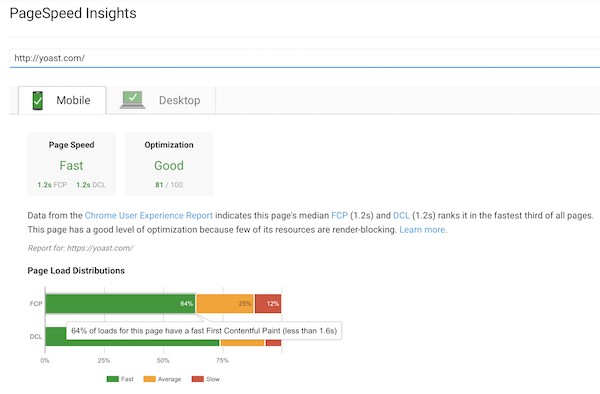
Task: Click the Optimization Good score card
Action: click(169, 164)
